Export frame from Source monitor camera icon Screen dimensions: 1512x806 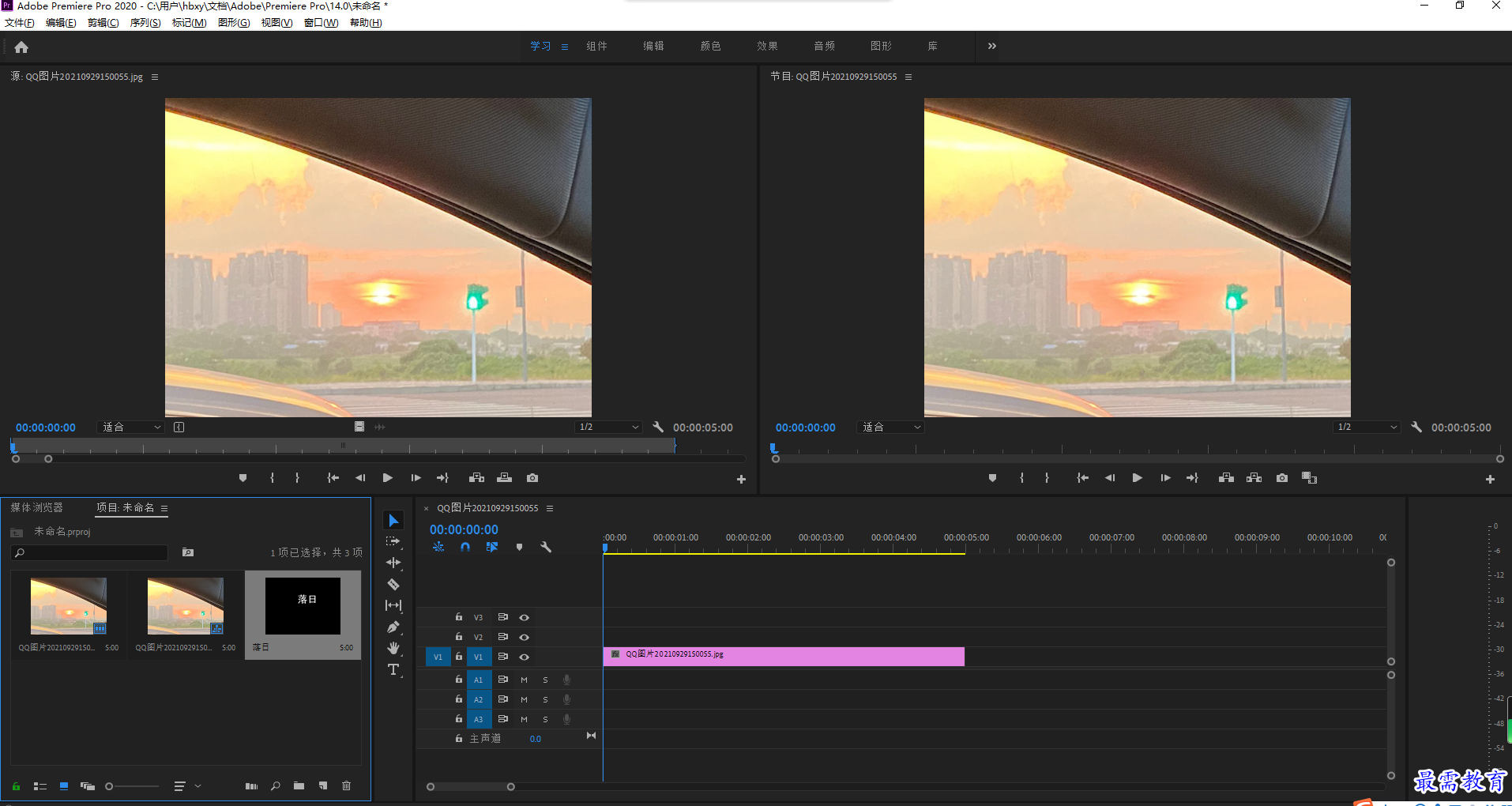pos(532,478)
